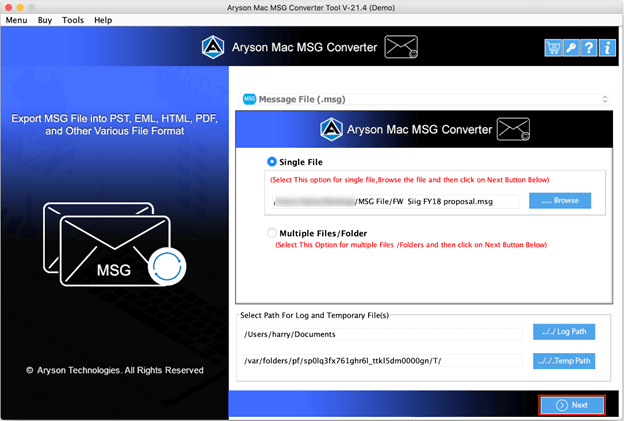Open the Help menu
Image resolution: width=624 pixels, height=421 pixels.
pyautogui.click(x=103, y=20)
